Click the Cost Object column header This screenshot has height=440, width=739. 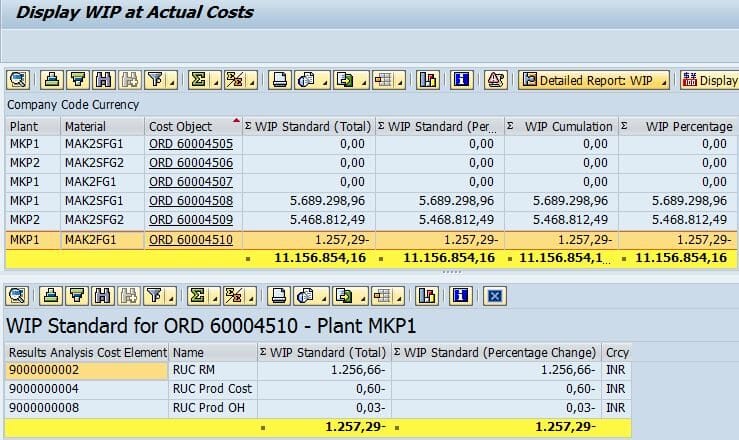[x=181, y=126]
